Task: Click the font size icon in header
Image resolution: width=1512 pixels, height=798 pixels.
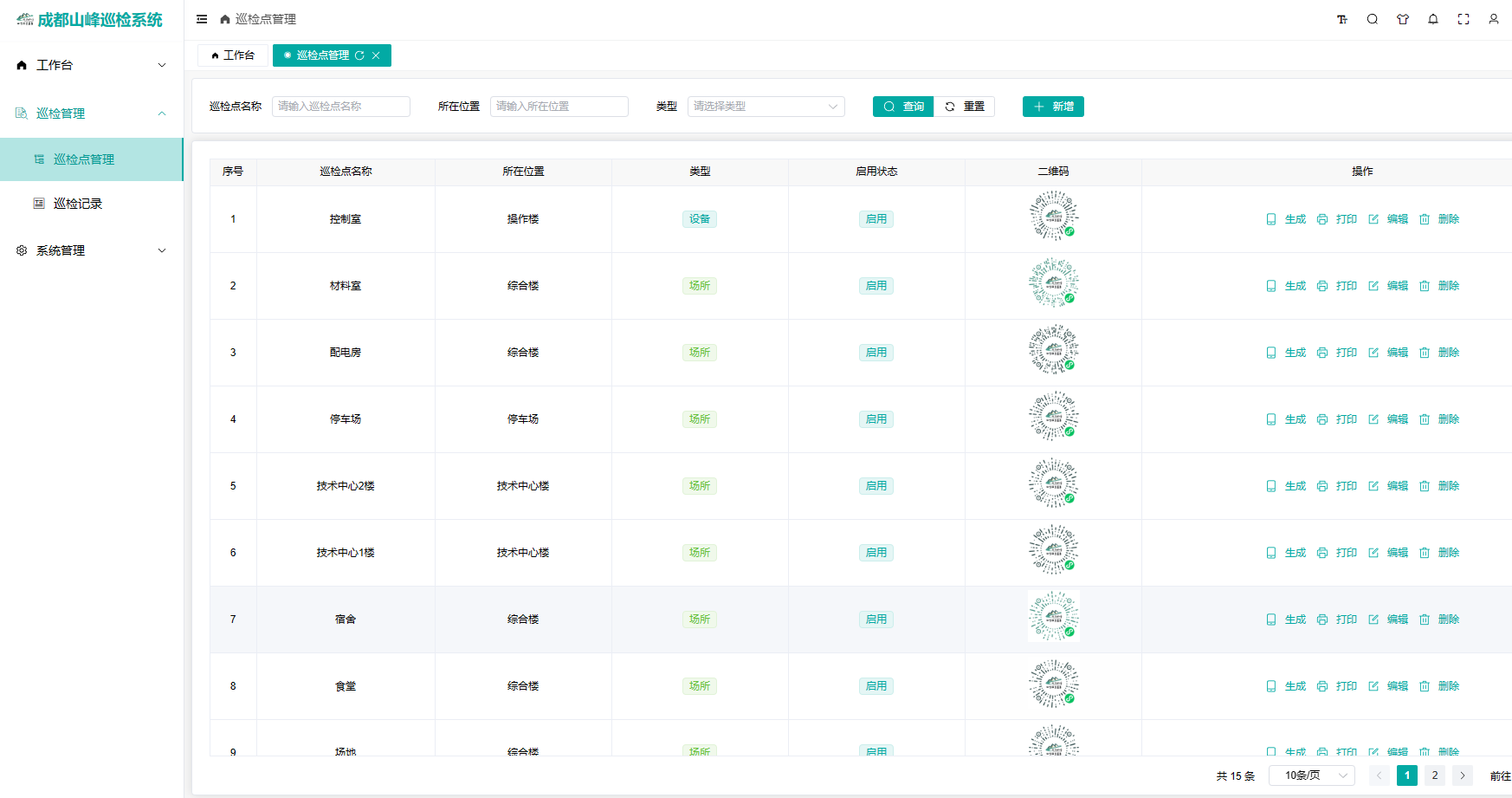Action: [x=1341, y=19]
